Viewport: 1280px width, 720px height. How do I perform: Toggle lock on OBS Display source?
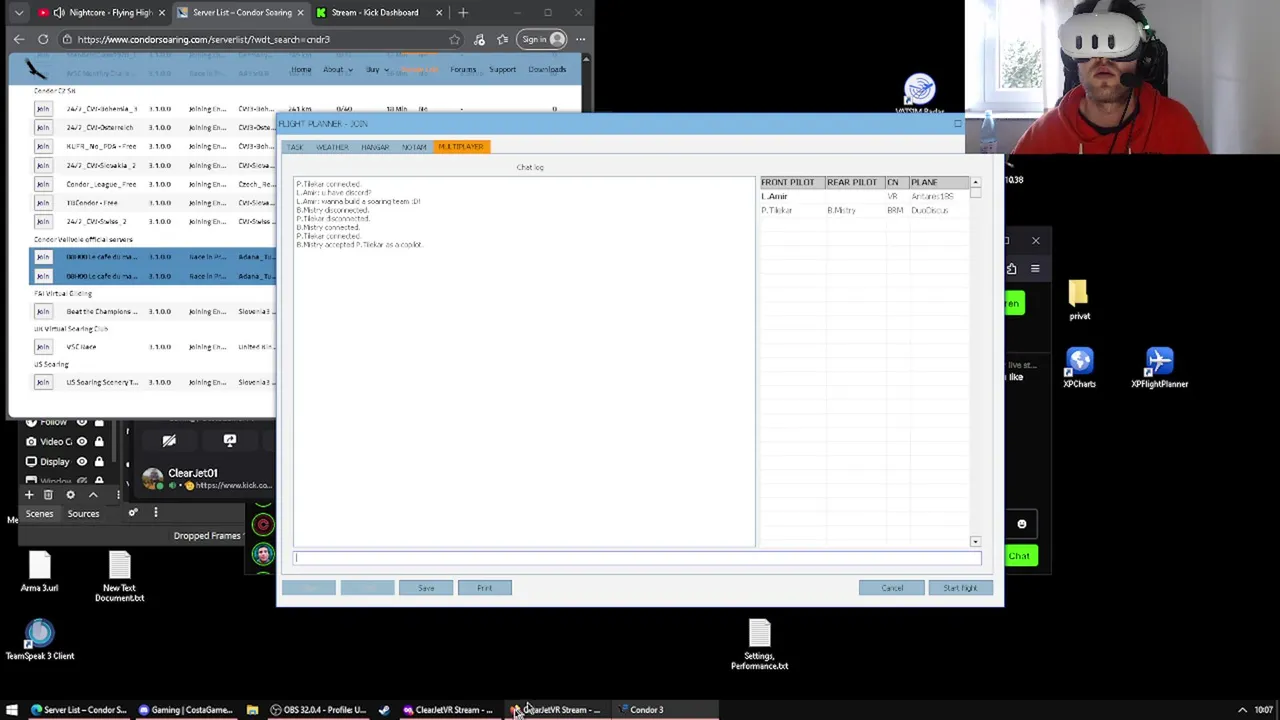(99, 461)
